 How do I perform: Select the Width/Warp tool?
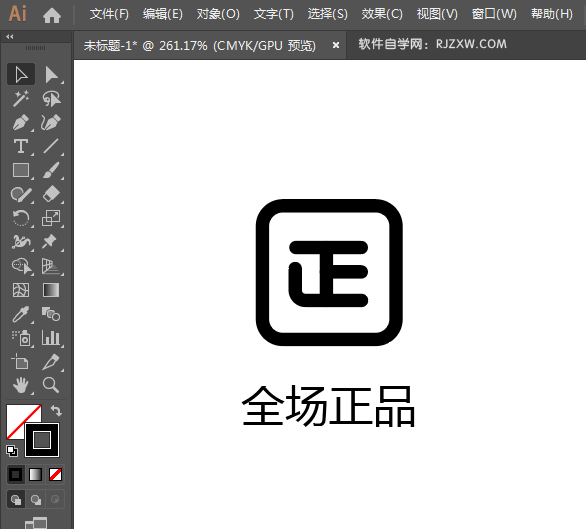(21, 242)
